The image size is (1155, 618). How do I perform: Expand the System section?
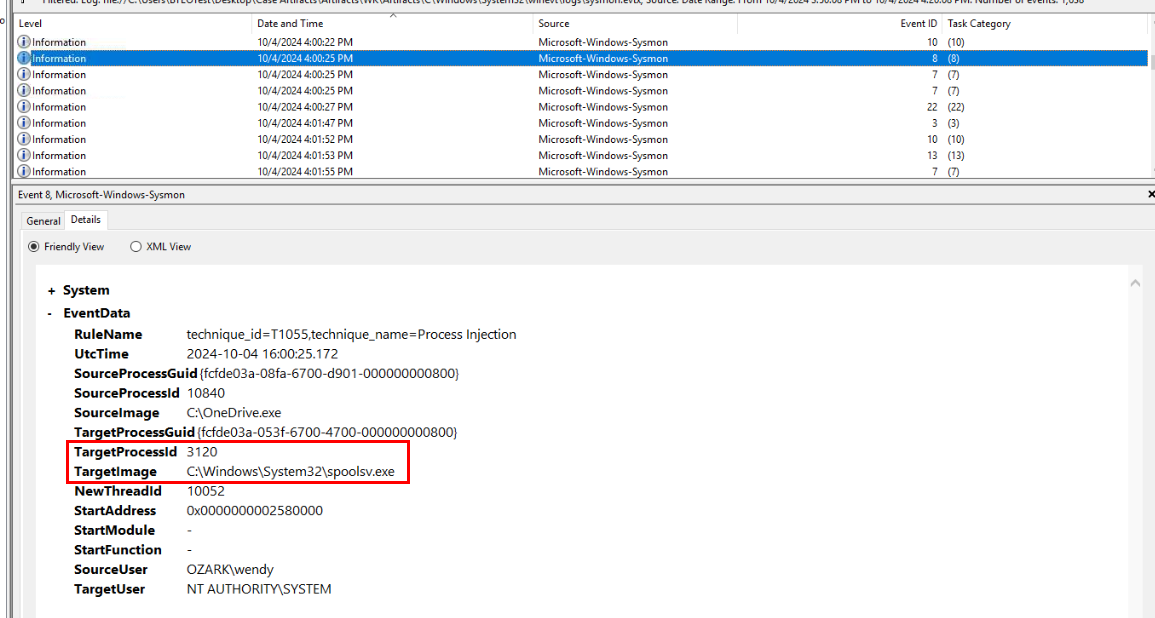tap(51, 291)
